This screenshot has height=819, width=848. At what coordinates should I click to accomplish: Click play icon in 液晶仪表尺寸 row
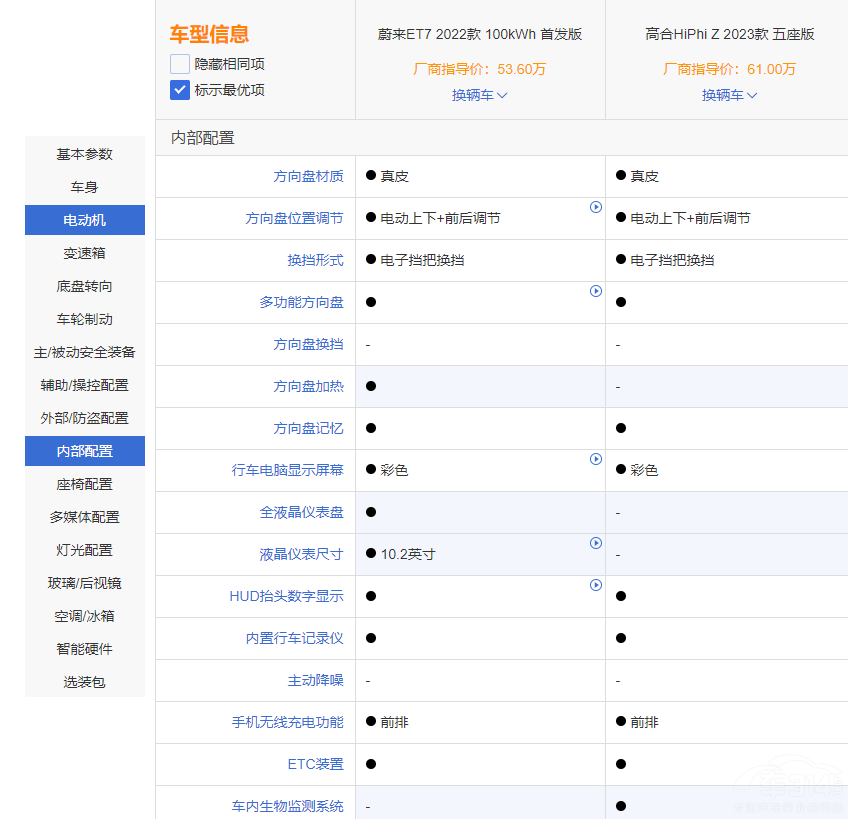[x=596, y=543]
